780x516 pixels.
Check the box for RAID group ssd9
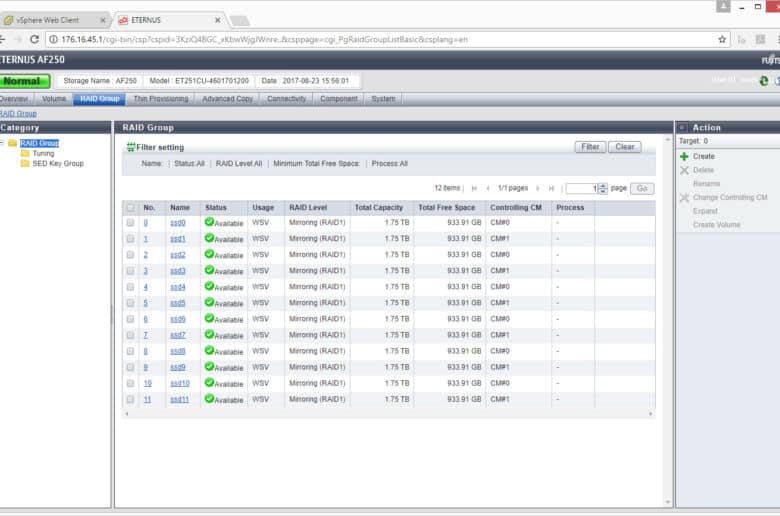(x=130, y=367)
